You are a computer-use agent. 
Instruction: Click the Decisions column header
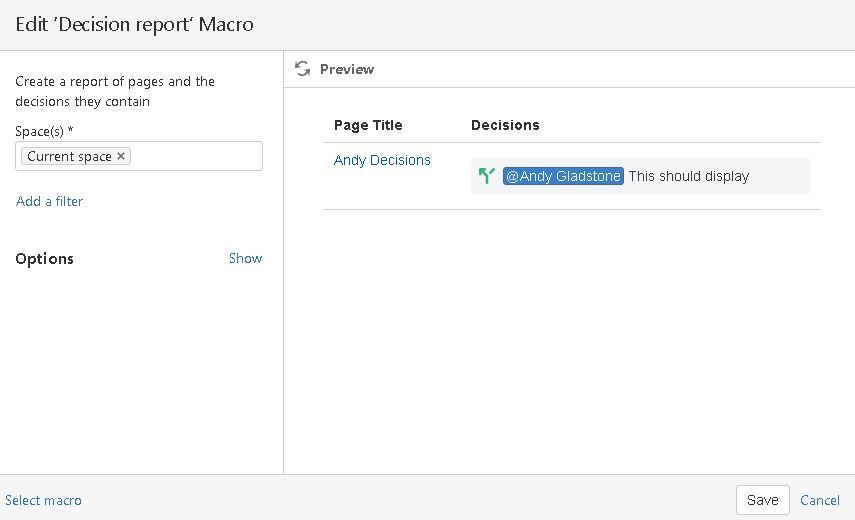(505, 125)
